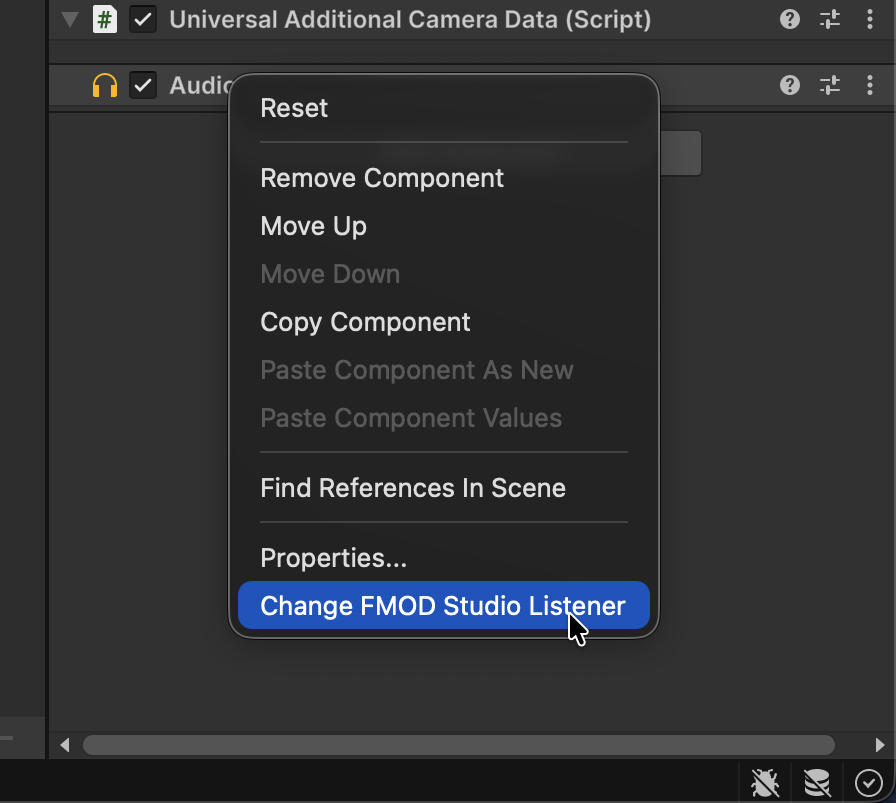The image size is (896, 803).
Task: Click the Audio Listener component title
Action: 200,86
